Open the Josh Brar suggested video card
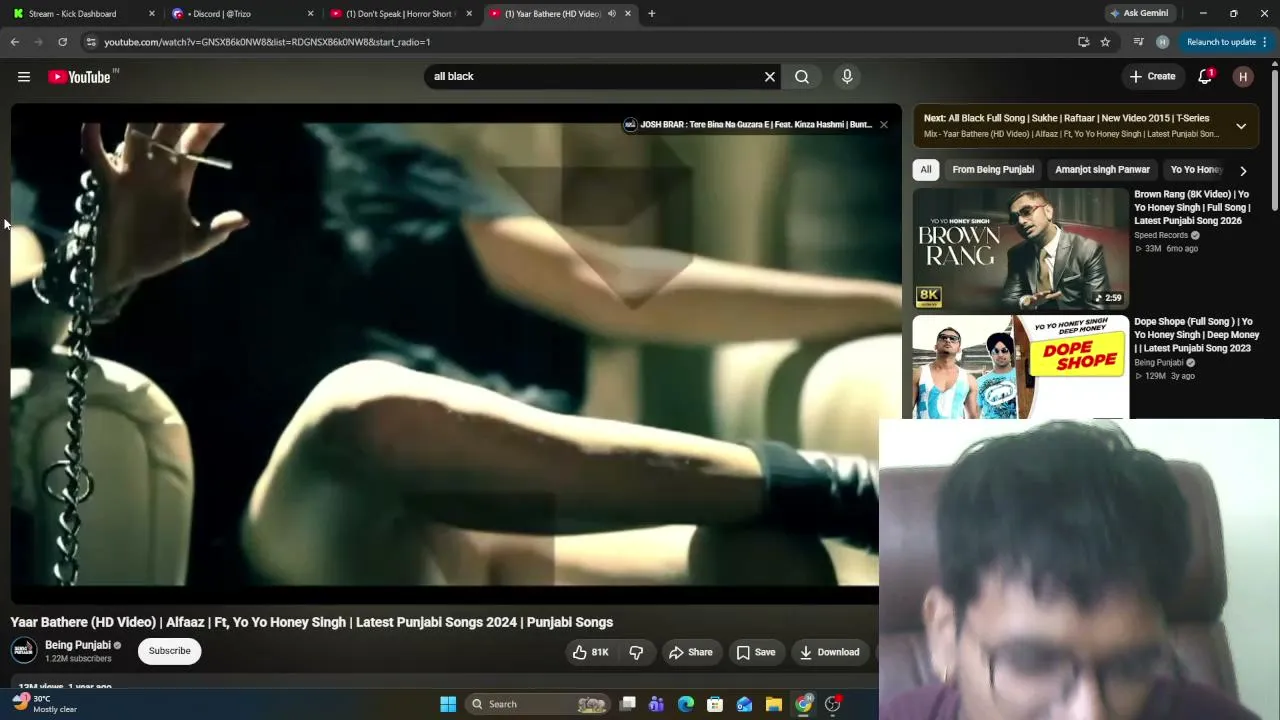The width and height of the screenshot is (1280, 720). coord(748,125)
